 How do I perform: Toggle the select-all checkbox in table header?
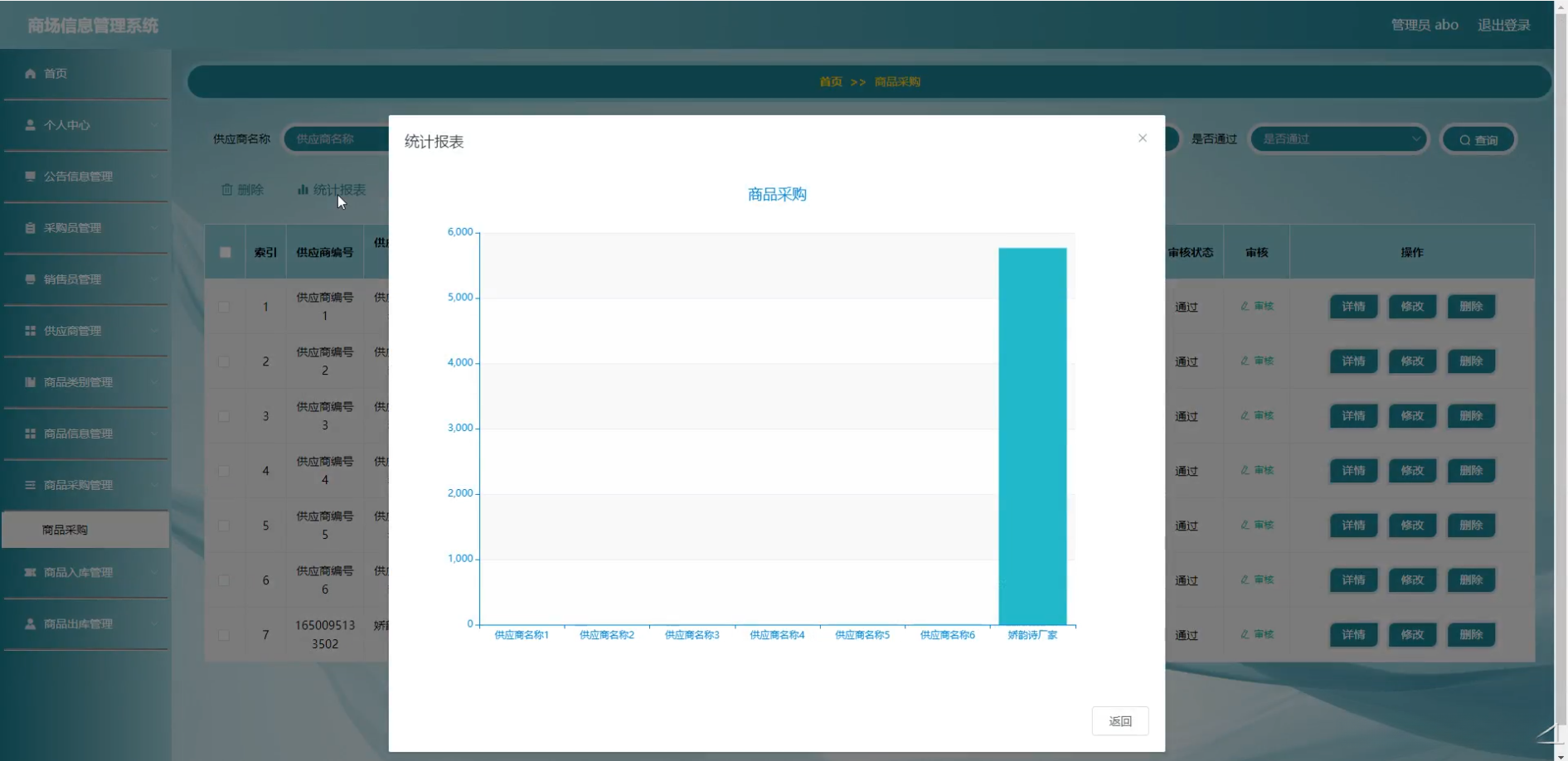pos(226,252)
